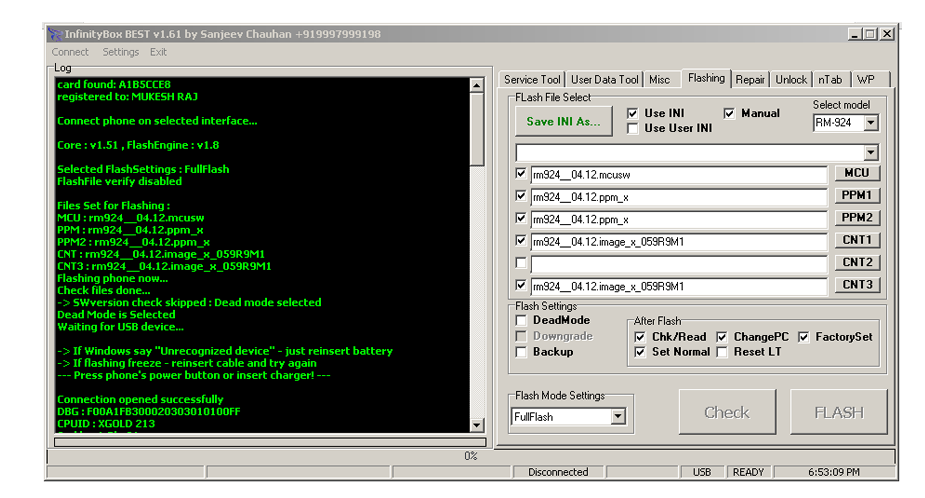Enable the Backup checkbox

coord(521,352)
